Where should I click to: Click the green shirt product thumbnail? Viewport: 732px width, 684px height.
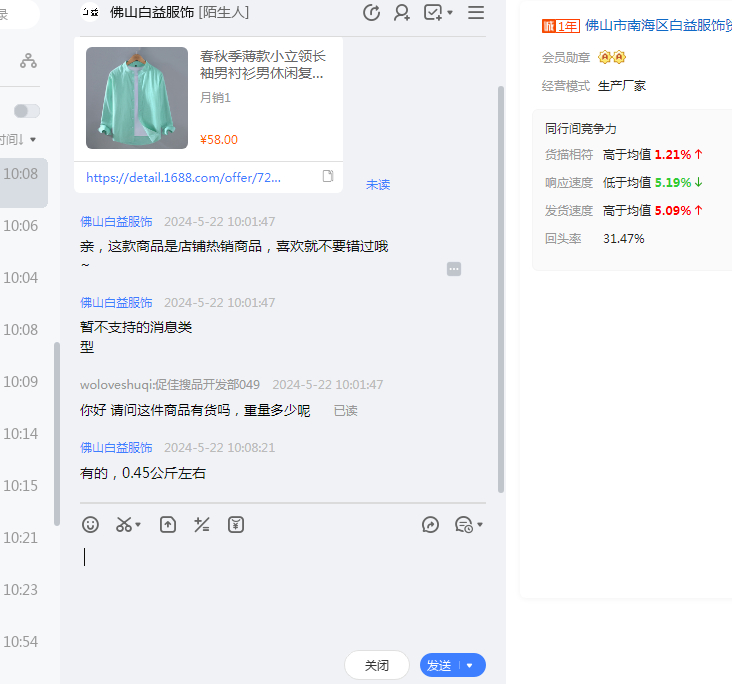click(137, 98)
